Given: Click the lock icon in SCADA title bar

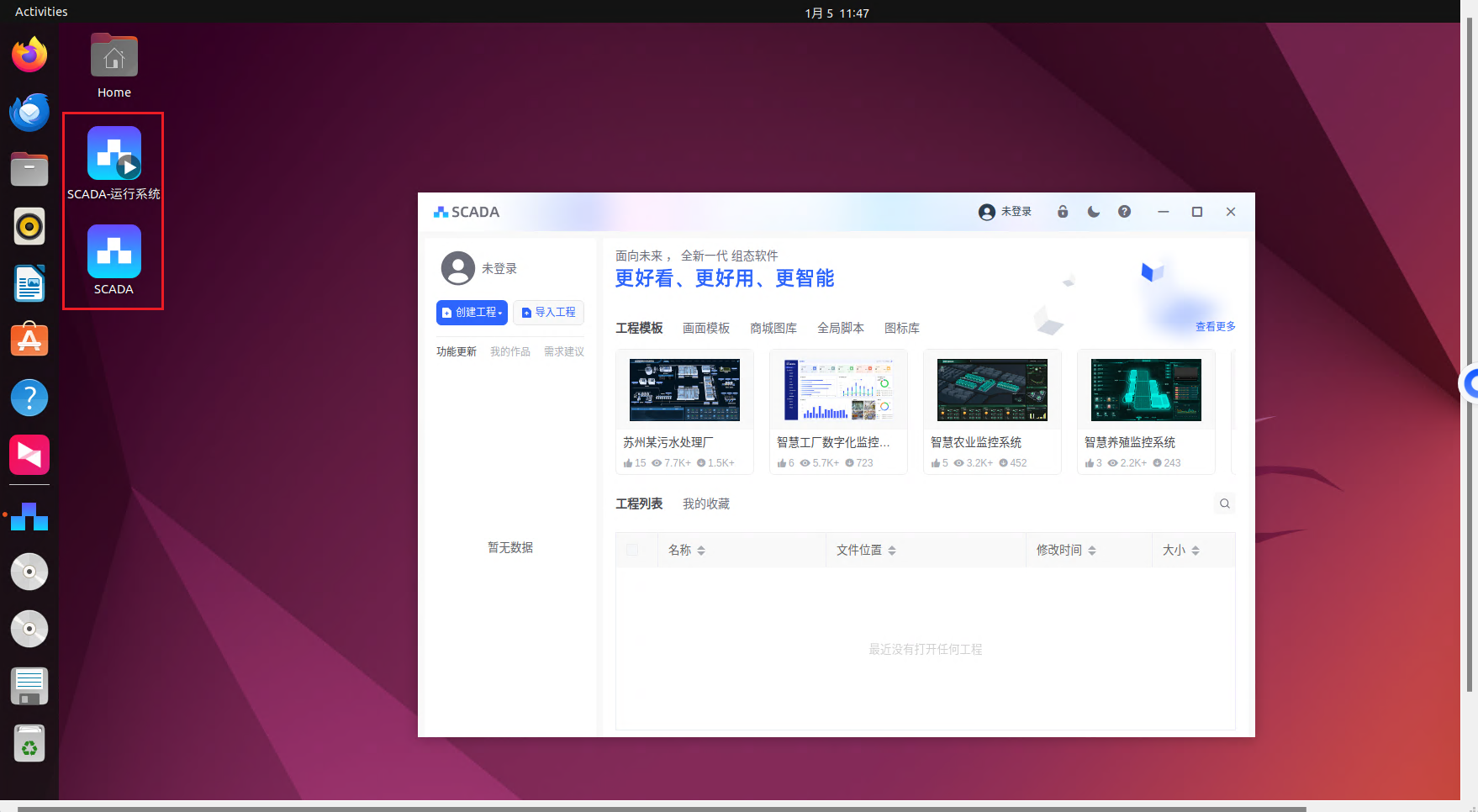Looking at the screenshot, I should (x=1063, y=212).
